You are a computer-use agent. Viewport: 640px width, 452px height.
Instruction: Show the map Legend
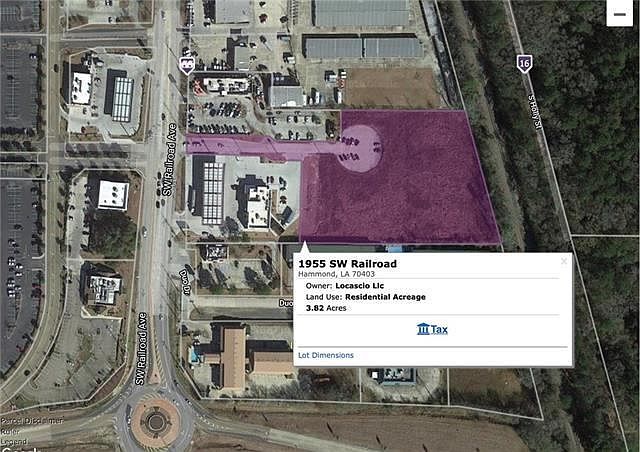(x=13, y=442)
